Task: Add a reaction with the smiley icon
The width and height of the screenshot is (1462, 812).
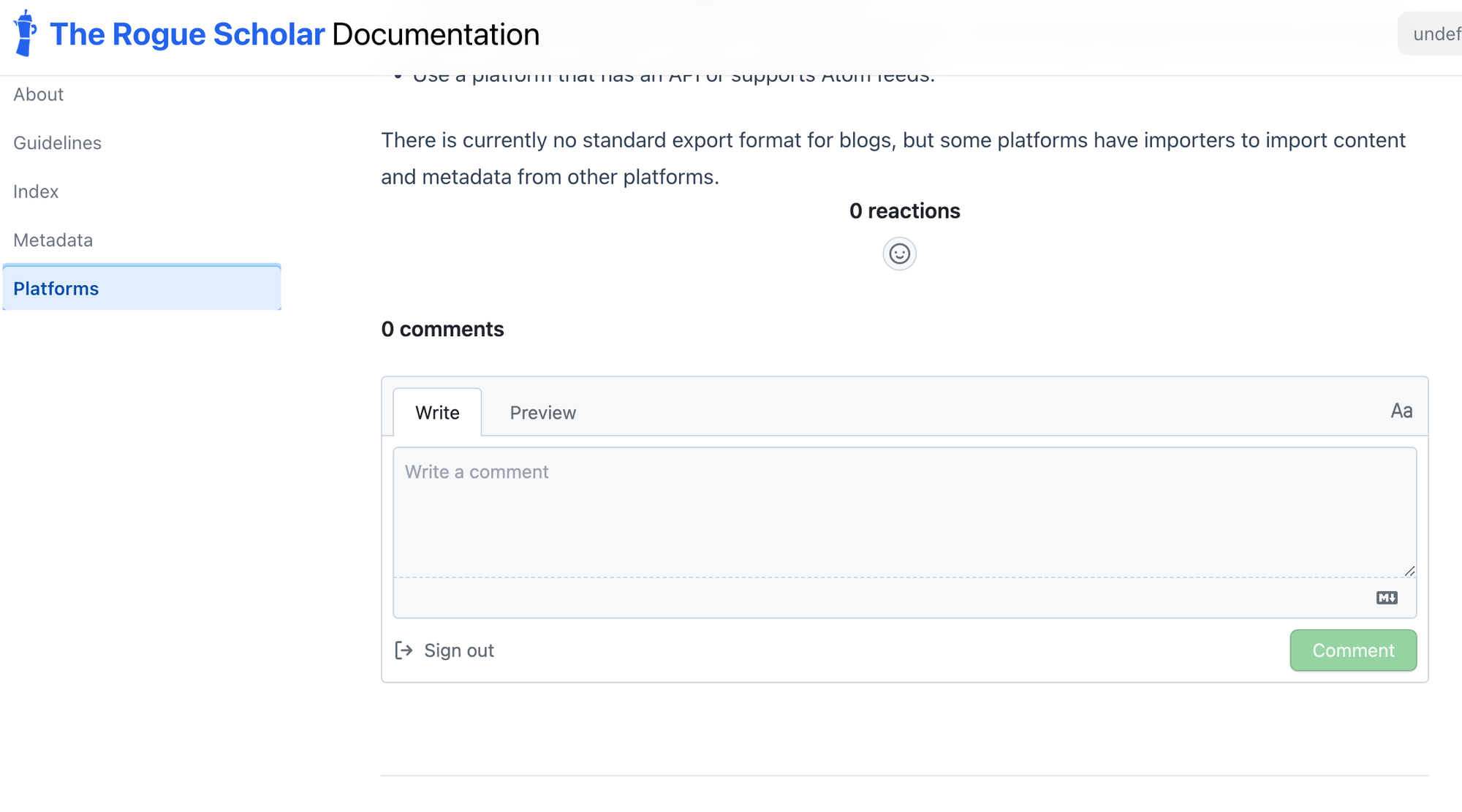Action: click(x=899, y=254)
